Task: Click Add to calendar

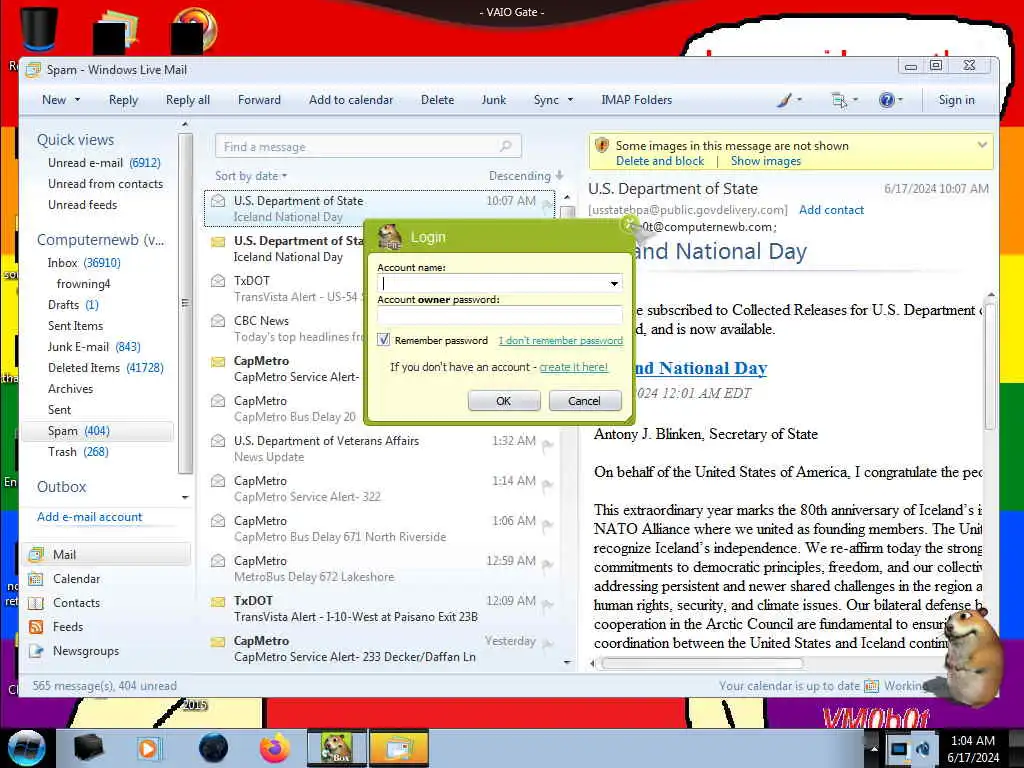Action: pos(351,100)
